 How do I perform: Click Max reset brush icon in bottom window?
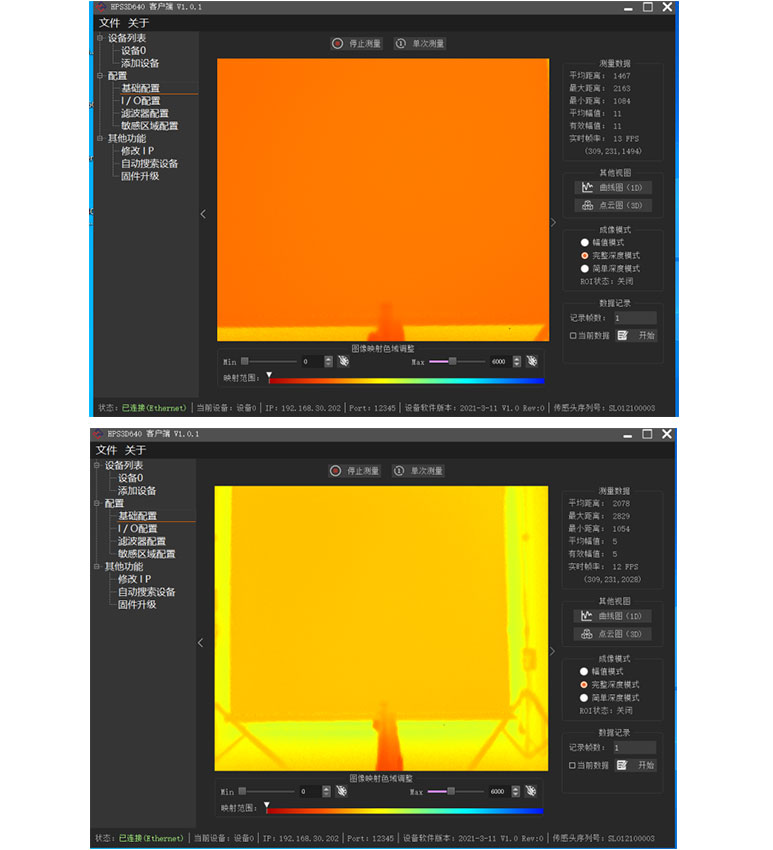click(528, 790)
